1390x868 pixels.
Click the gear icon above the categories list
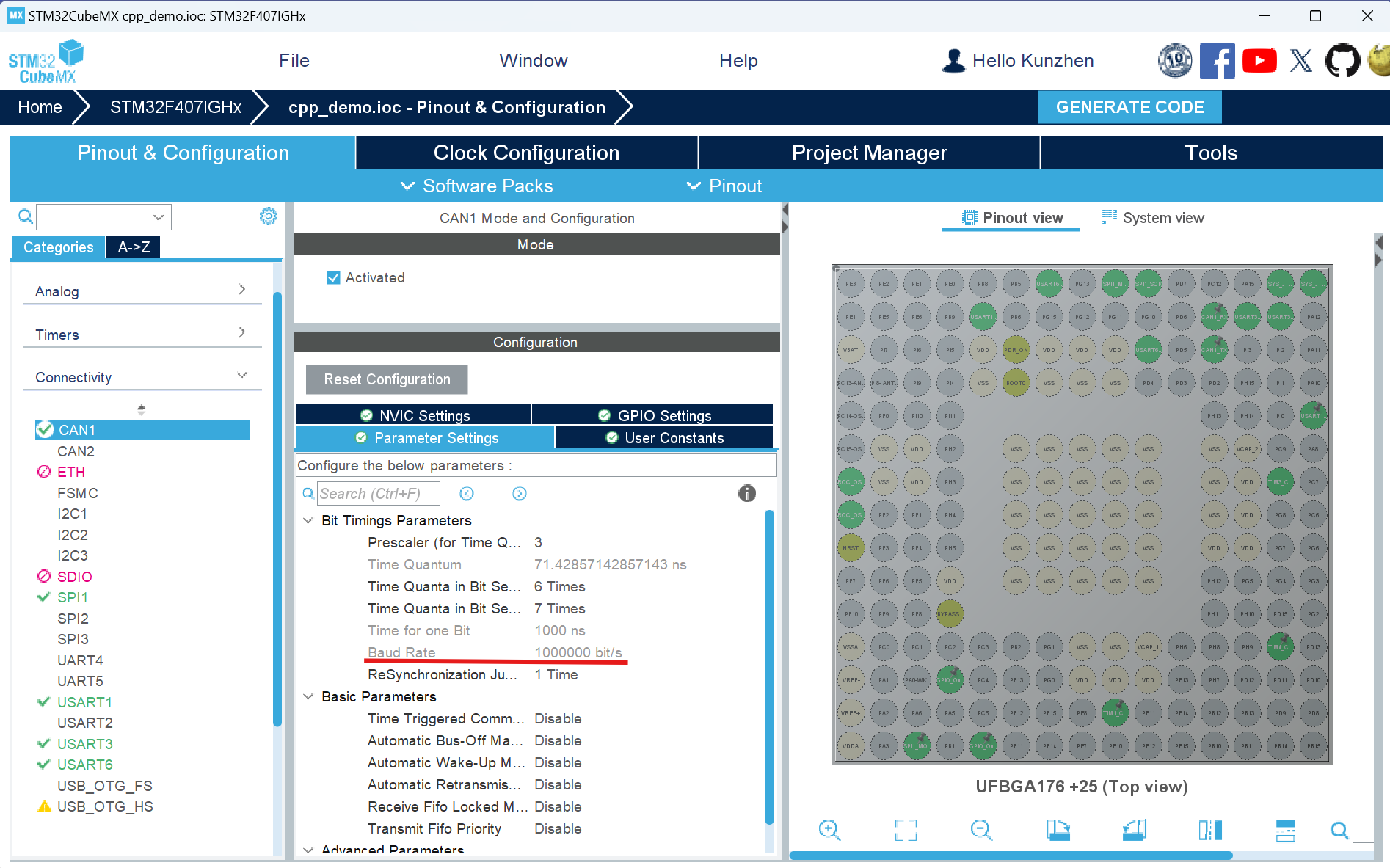tap(269, 216)
